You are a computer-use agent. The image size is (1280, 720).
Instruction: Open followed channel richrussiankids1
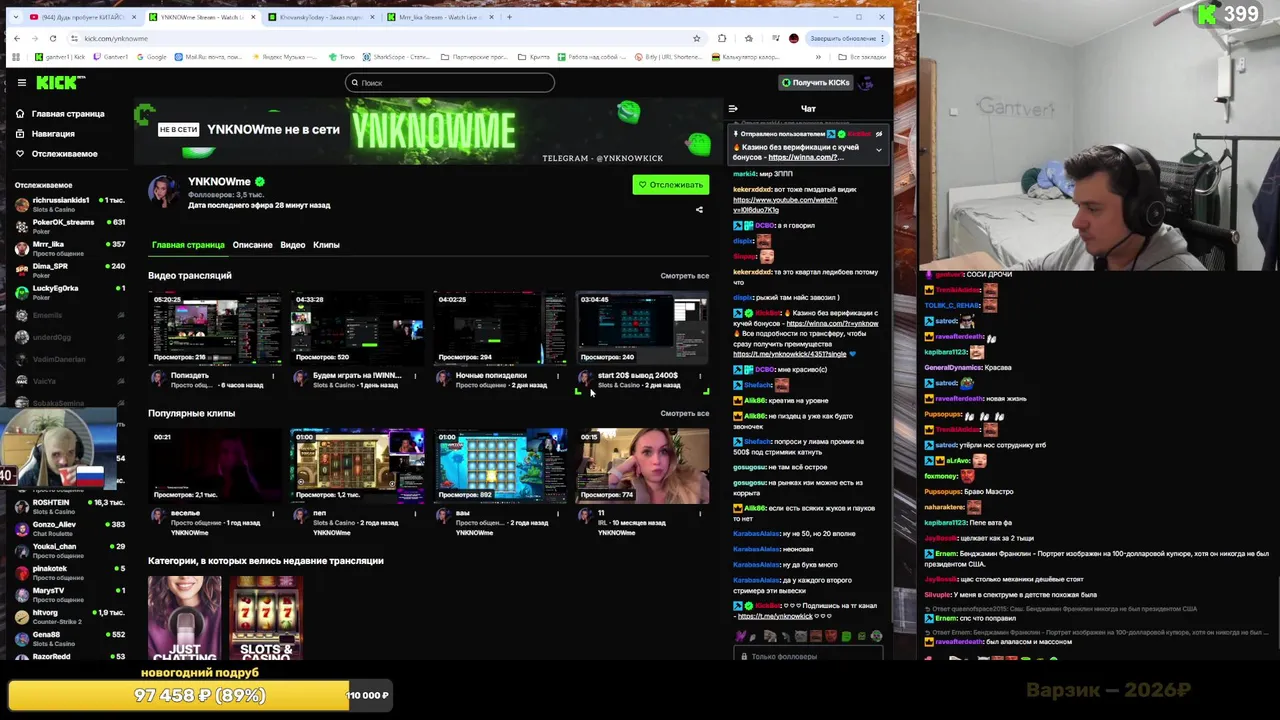pyautogui.click(x=68, y=204)
